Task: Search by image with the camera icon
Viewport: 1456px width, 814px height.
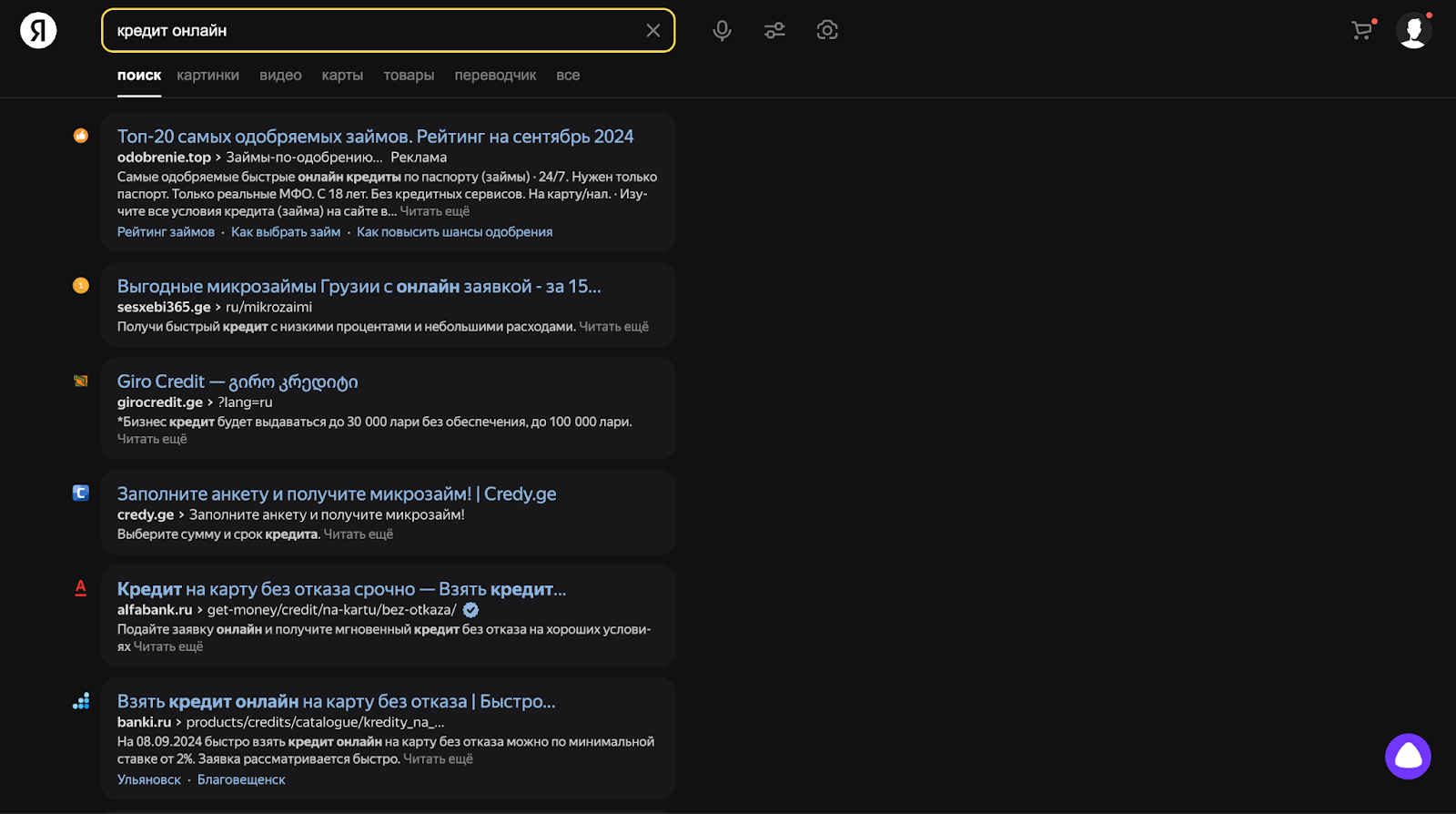Action: 827,30
